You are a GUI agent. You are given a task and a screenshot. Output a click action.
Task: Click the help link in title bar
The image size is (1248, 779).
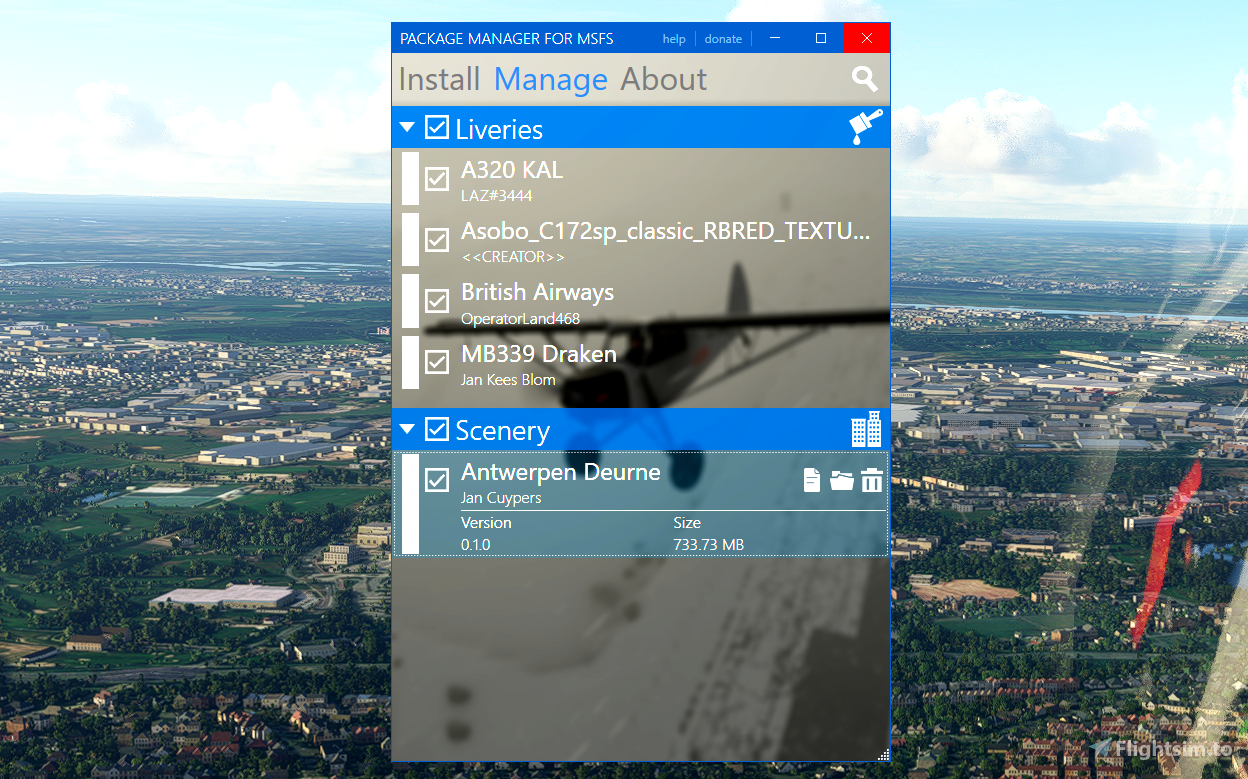(674, 39)
